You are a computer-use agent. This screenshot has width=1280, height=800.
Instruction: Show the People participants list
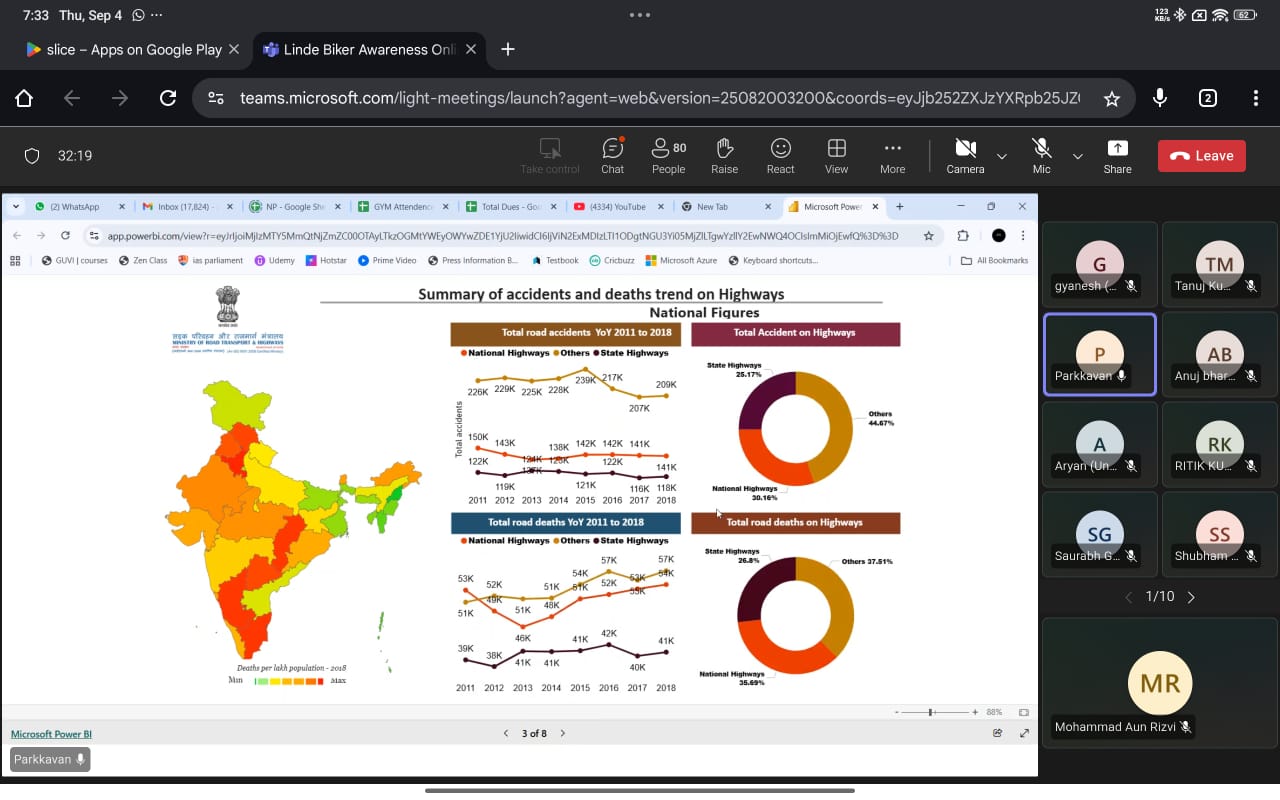668,155
